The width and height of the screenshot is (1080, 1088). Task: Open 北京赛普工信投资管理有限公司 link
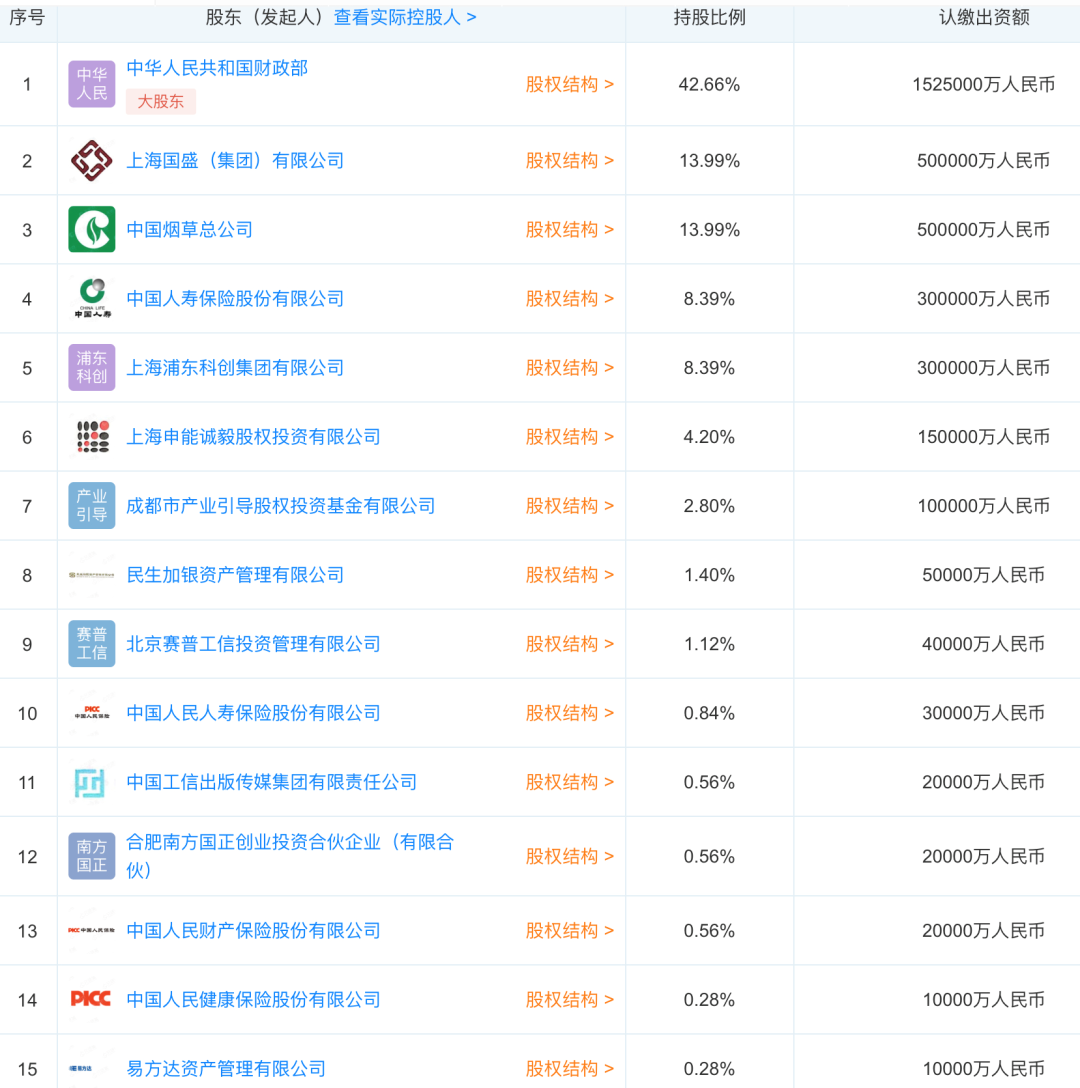pos(253,643)
